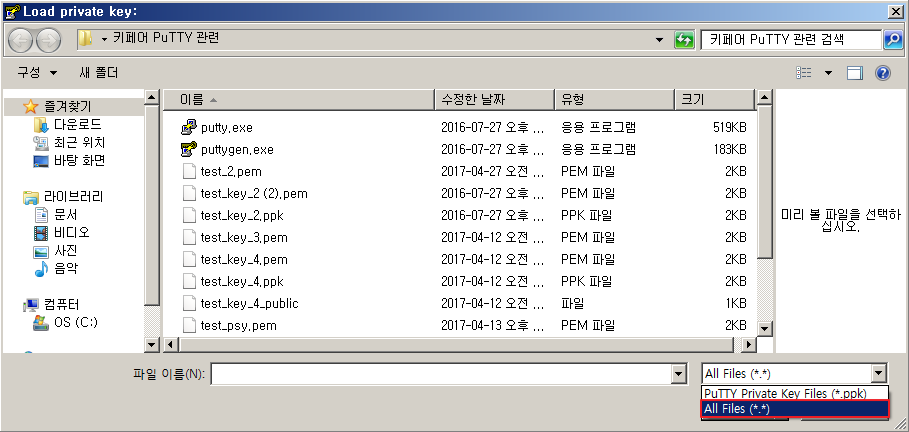Click the search magnifier icon

click(x=892, y=40)
